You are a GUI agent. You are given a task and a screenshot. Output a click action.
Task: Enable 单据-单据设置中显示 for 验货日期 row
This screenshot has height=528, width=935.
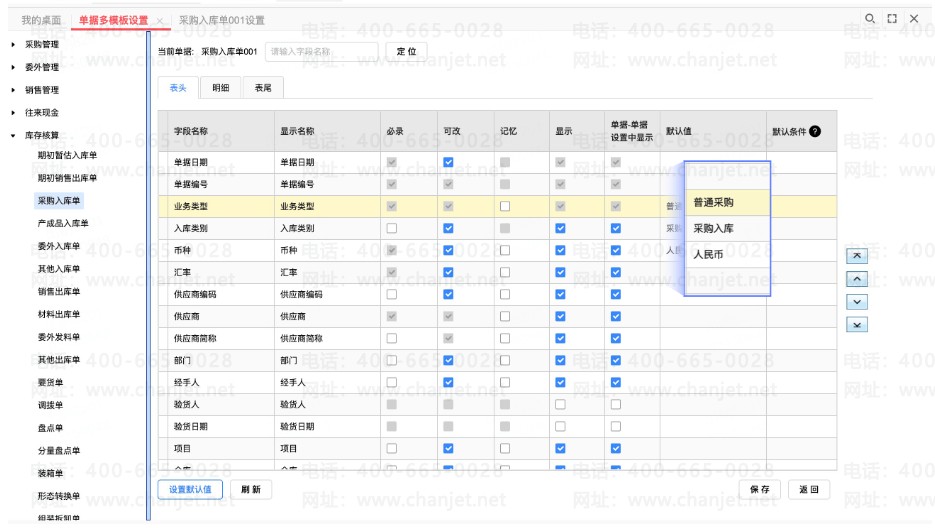coord(616,427)
